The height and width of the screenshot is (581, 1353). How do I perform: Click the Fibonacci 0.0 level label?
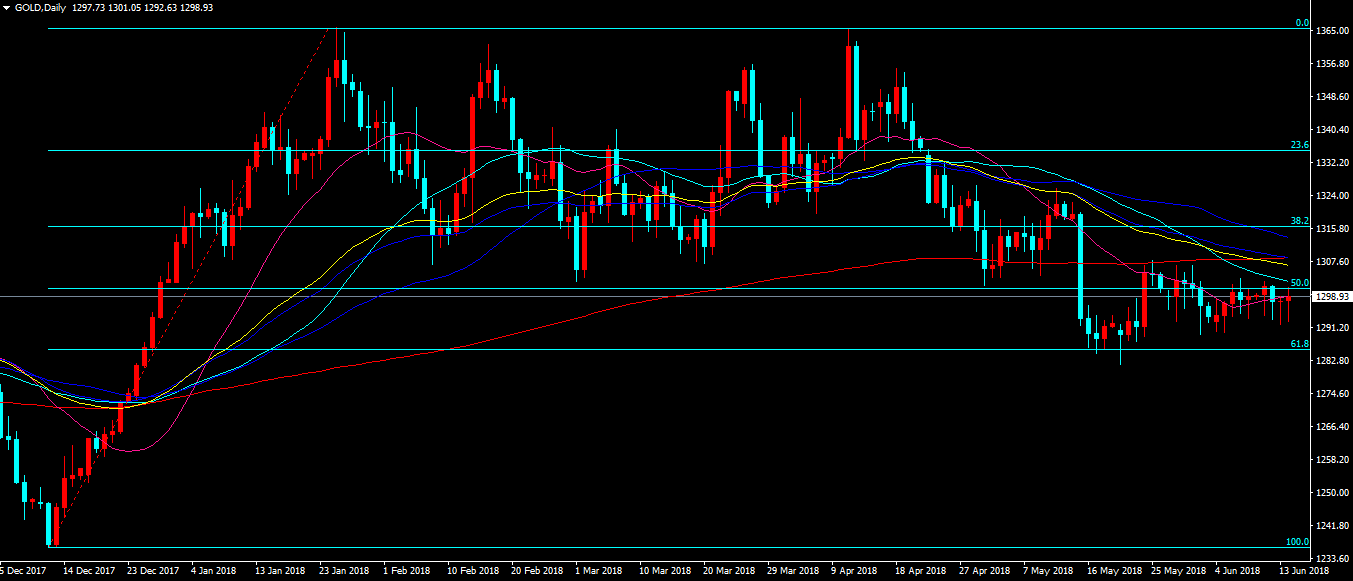(1302, 23)
